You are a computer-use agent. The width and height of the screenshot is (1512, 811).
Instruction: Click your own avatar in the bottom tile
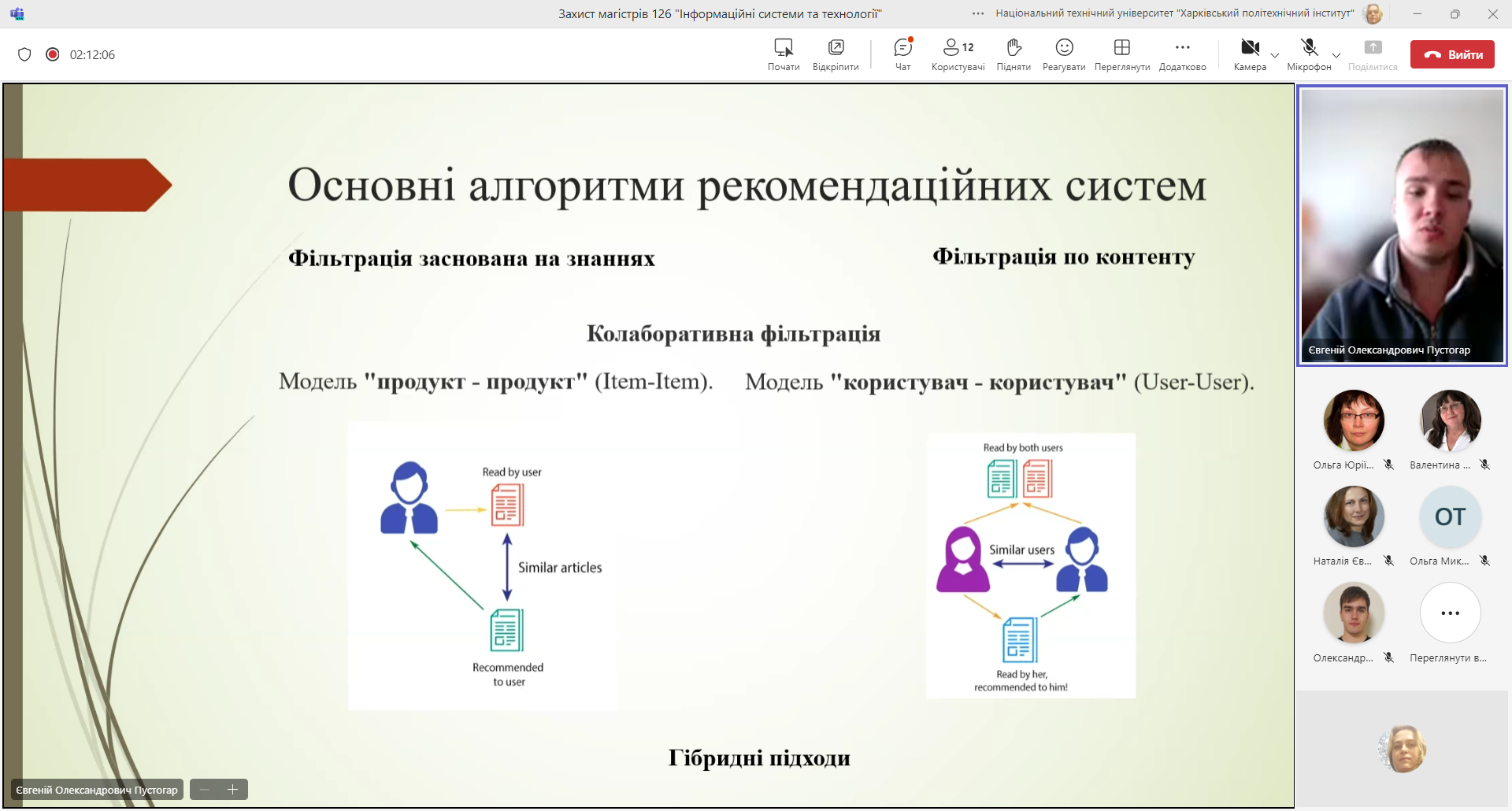tap(1403, 749)
